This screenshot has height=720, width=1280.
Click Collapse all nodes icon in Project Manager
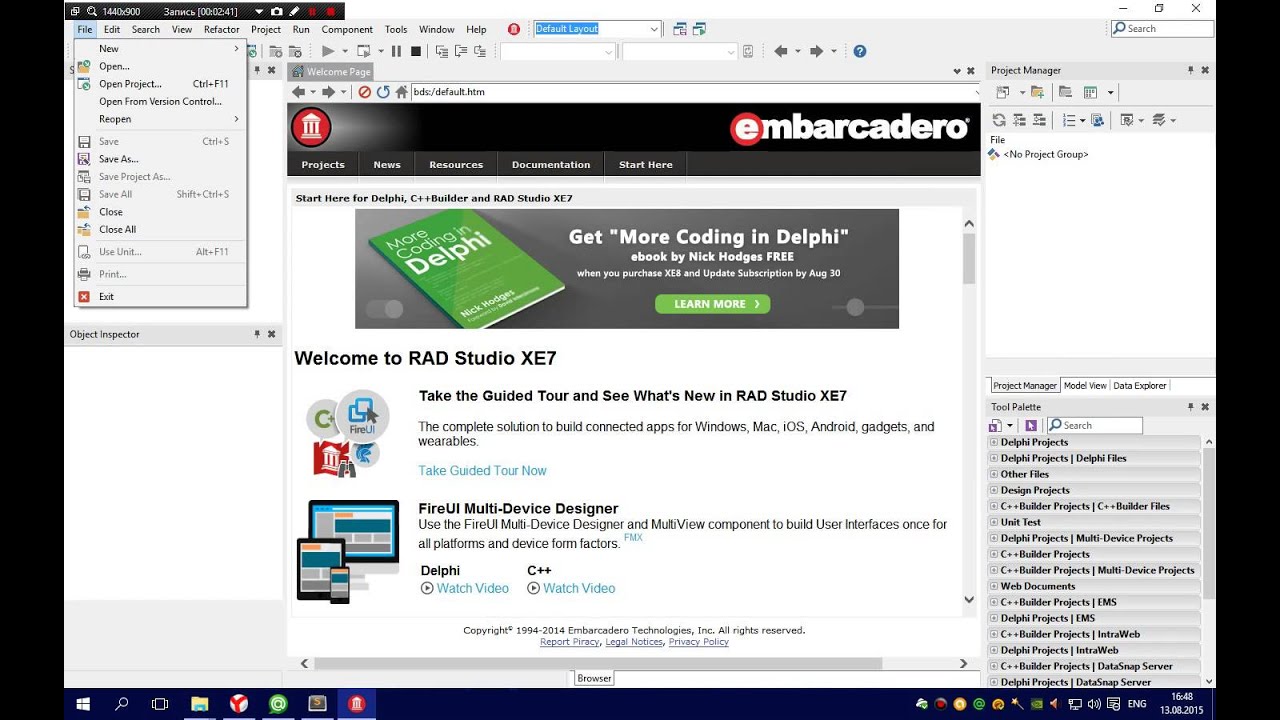(x=1039, y=120)
